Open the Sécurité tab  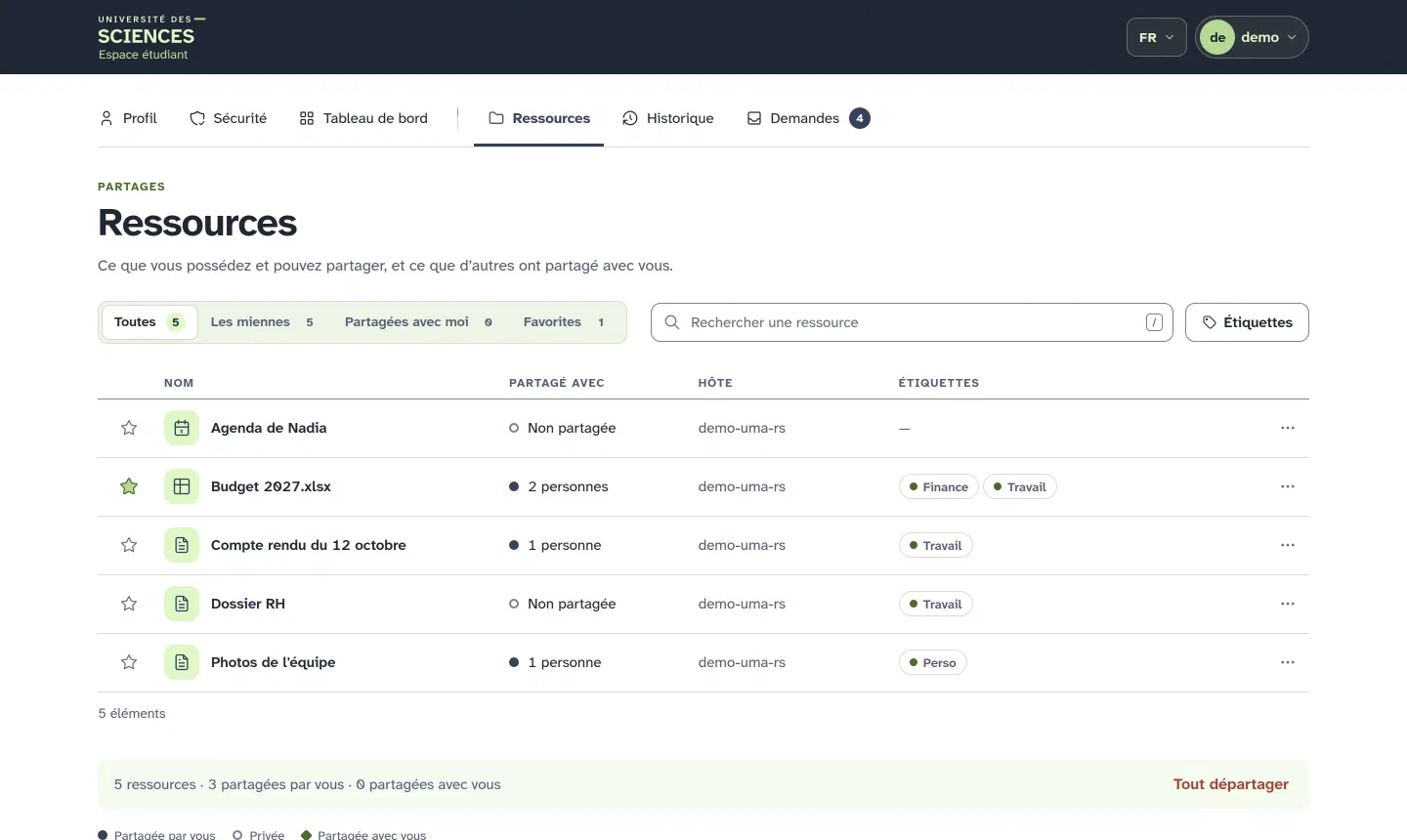coord(228,118)
